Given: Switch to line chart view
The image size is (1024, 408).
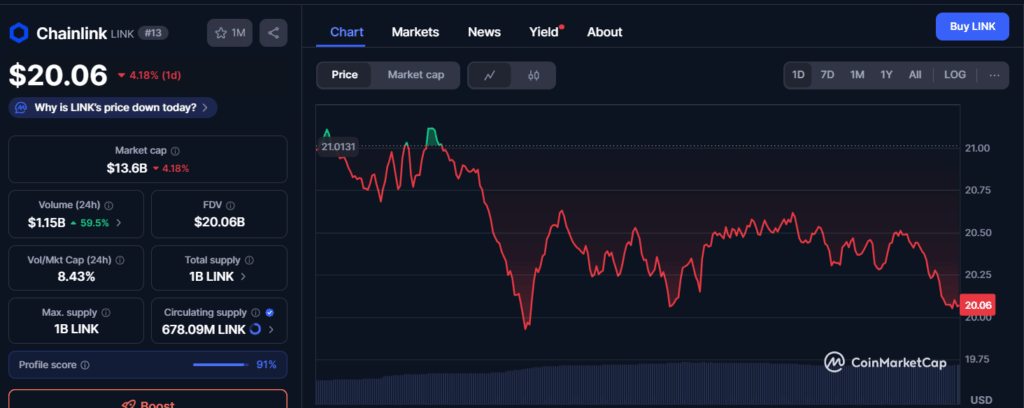Looking at the screenshot, I should (490, 75).
